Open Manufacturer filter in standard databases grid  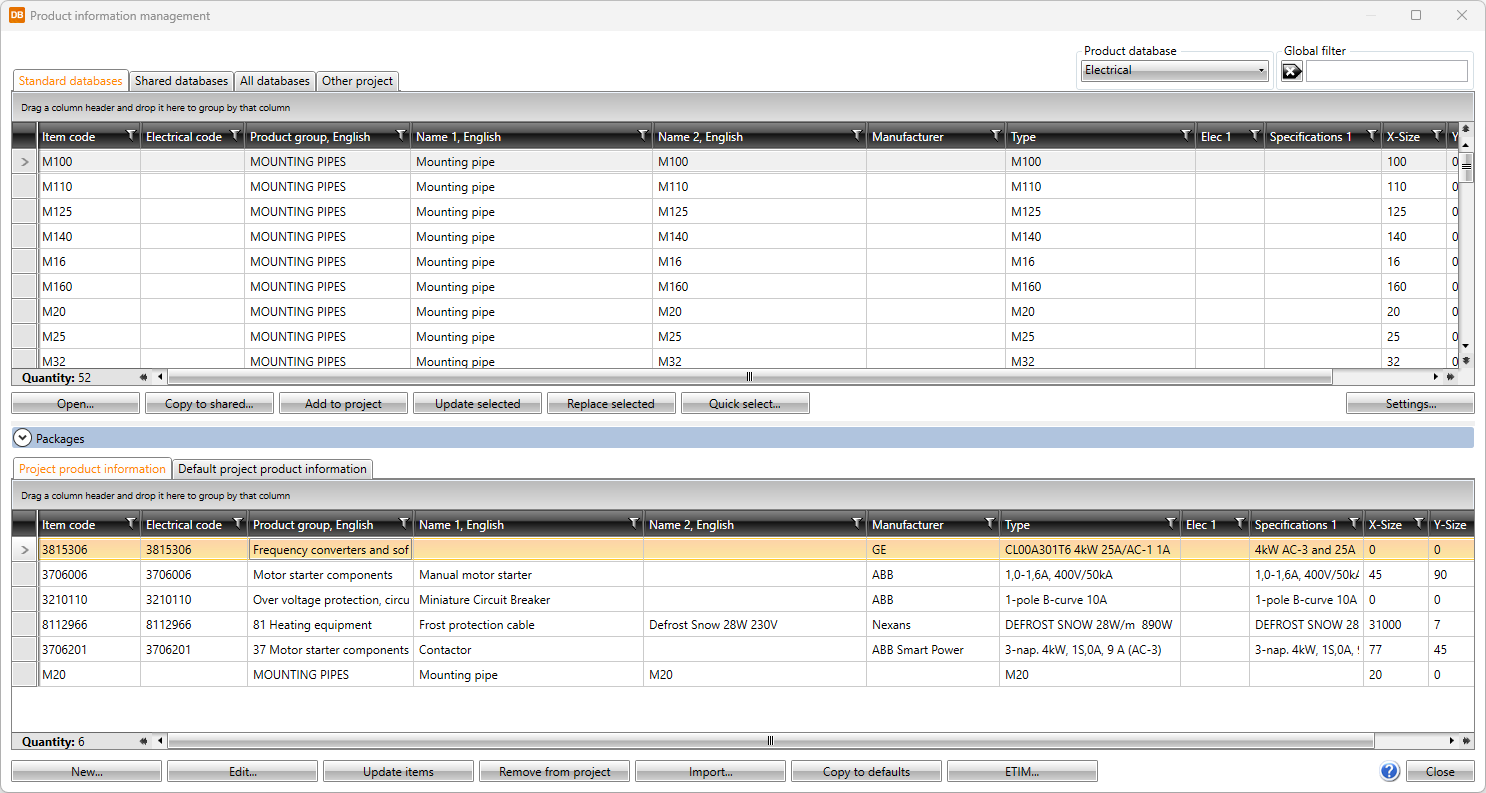click(x=995, y=135)
